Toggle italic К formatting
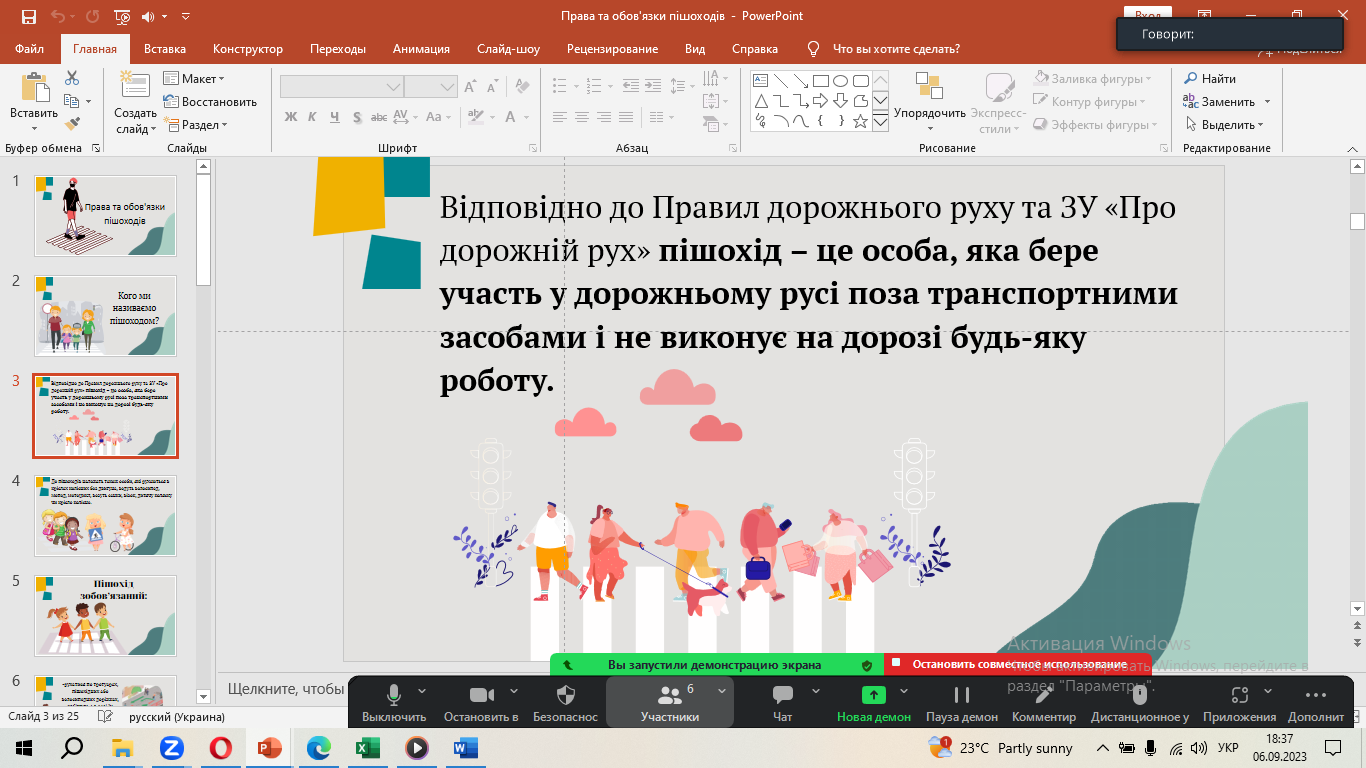Image resolution: width=1366 pixels, height=768 pixels. click(313, 117)
